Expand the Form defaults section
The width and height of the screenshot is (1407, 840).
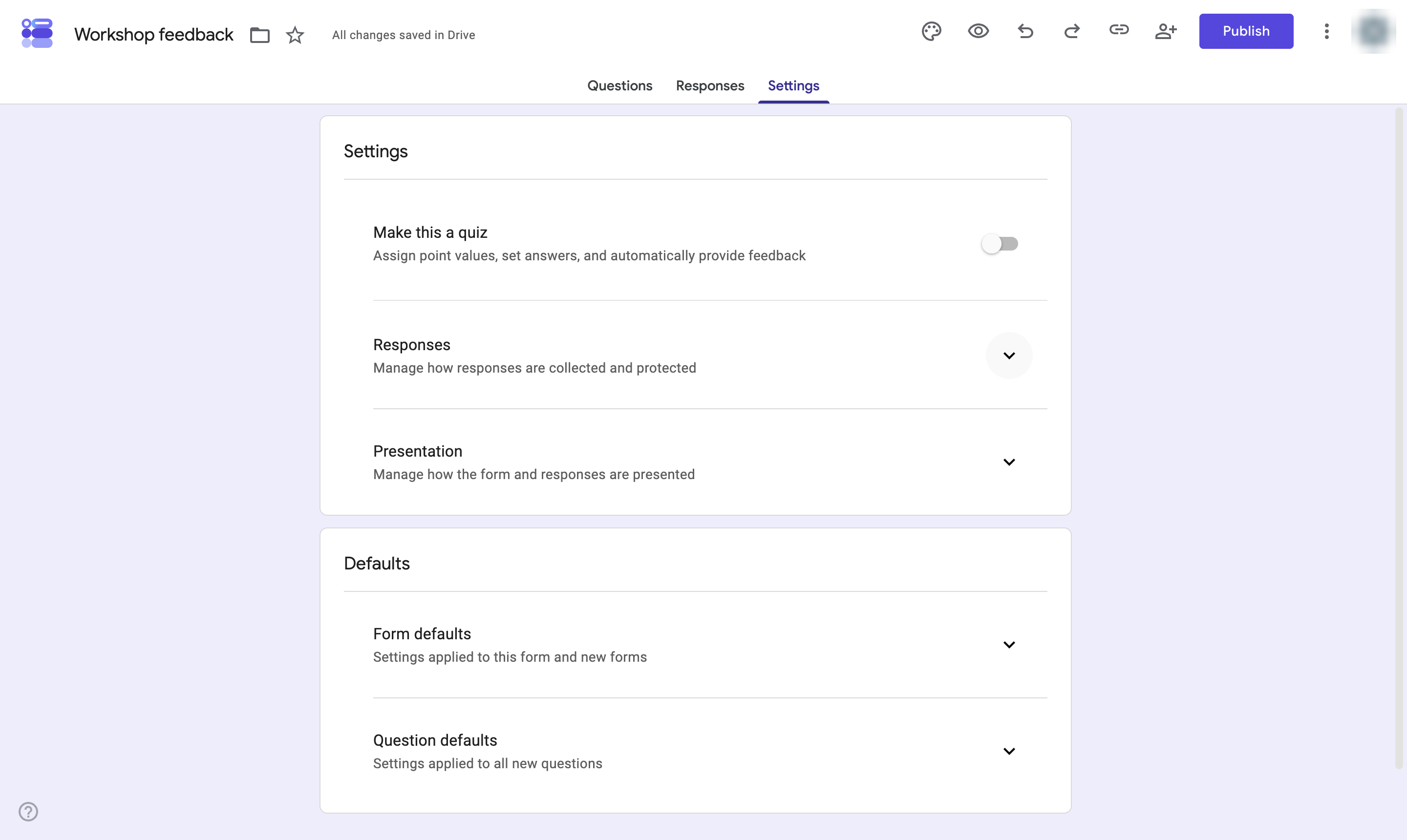tap(1009, 645)
